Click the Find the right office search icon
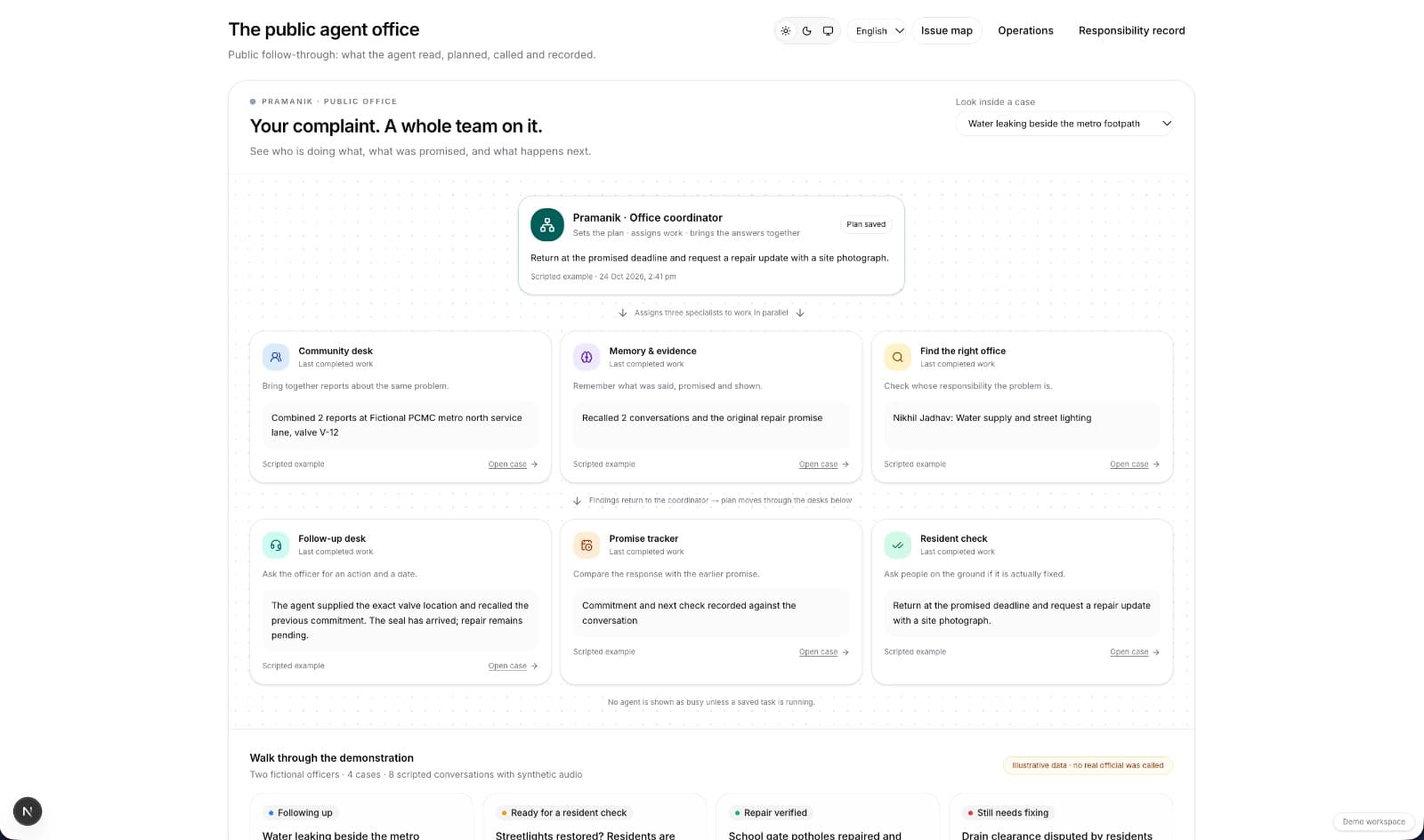1424x840 pixels. (x=897, y=357)
